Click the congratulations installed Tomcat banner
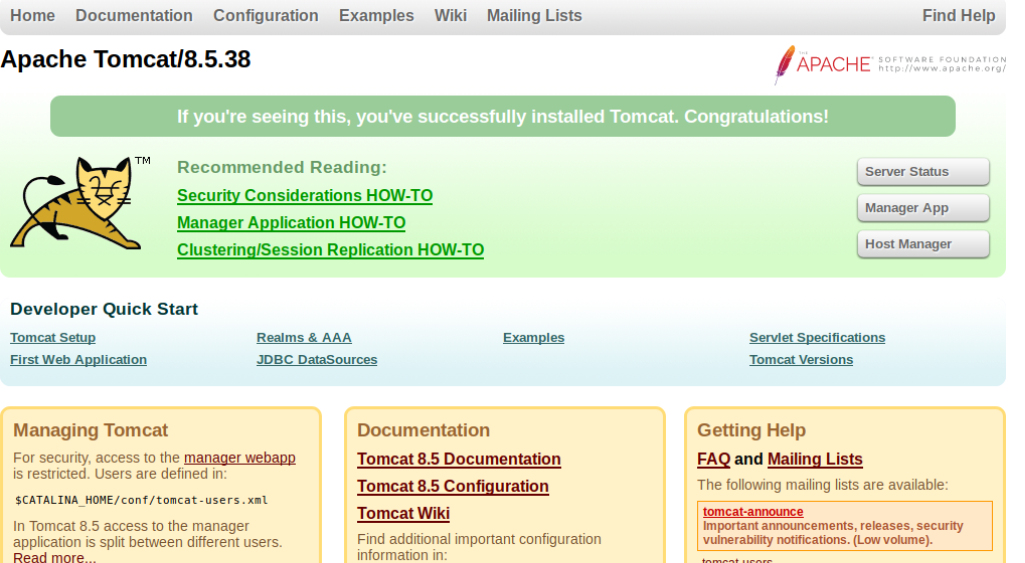 click(503, 116)
